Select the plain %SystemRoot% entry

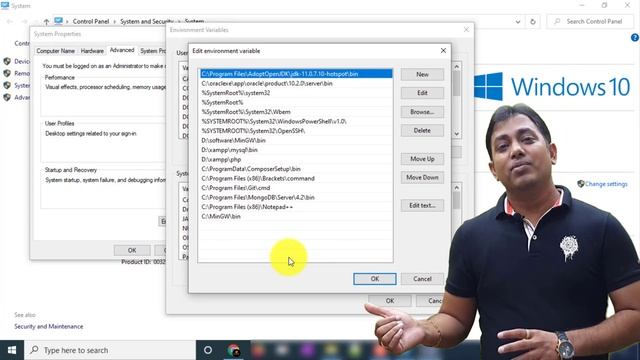296,102
